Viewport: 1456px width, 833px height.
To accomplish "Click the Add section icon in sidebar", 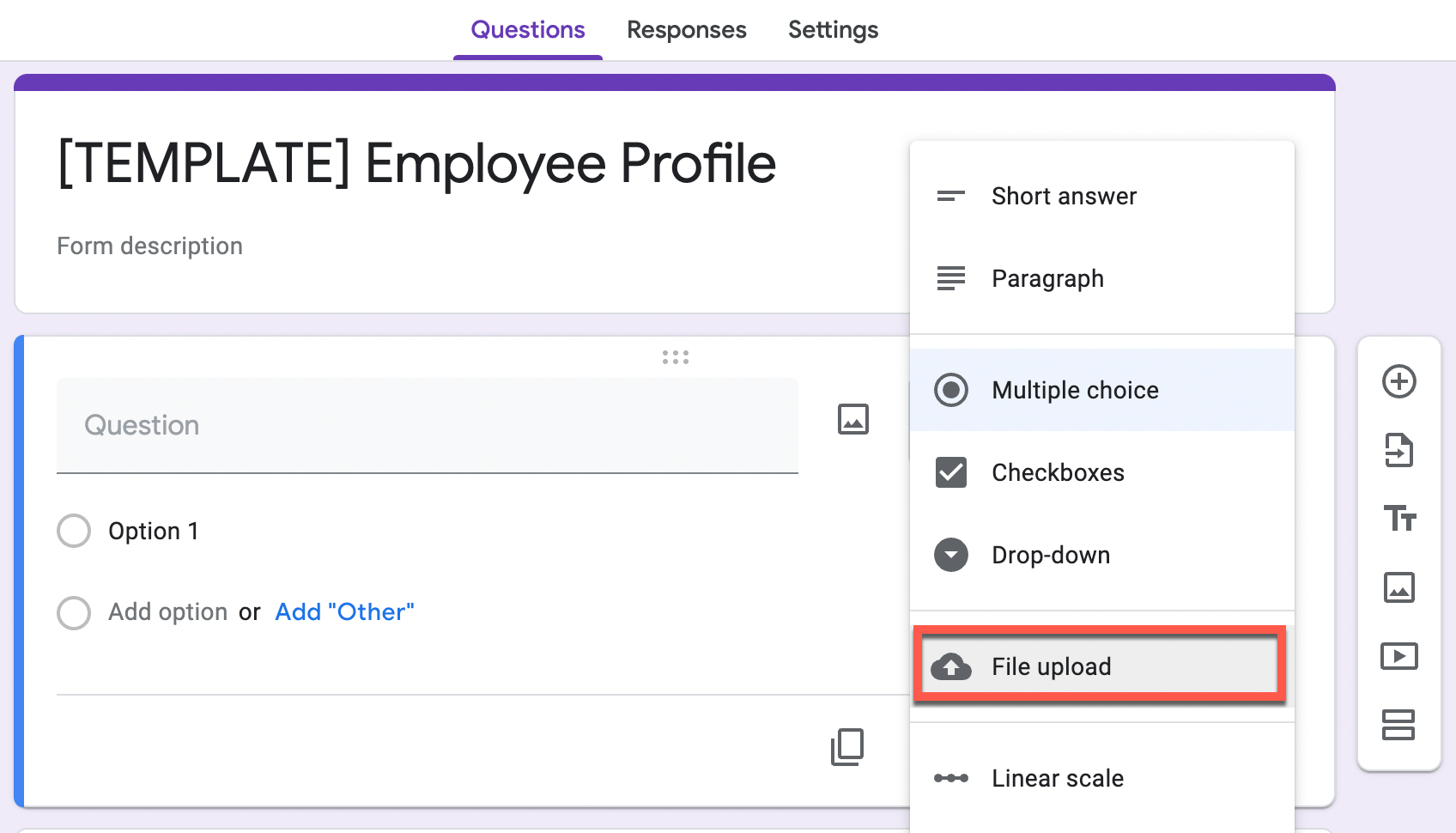I will [1398, 725].
